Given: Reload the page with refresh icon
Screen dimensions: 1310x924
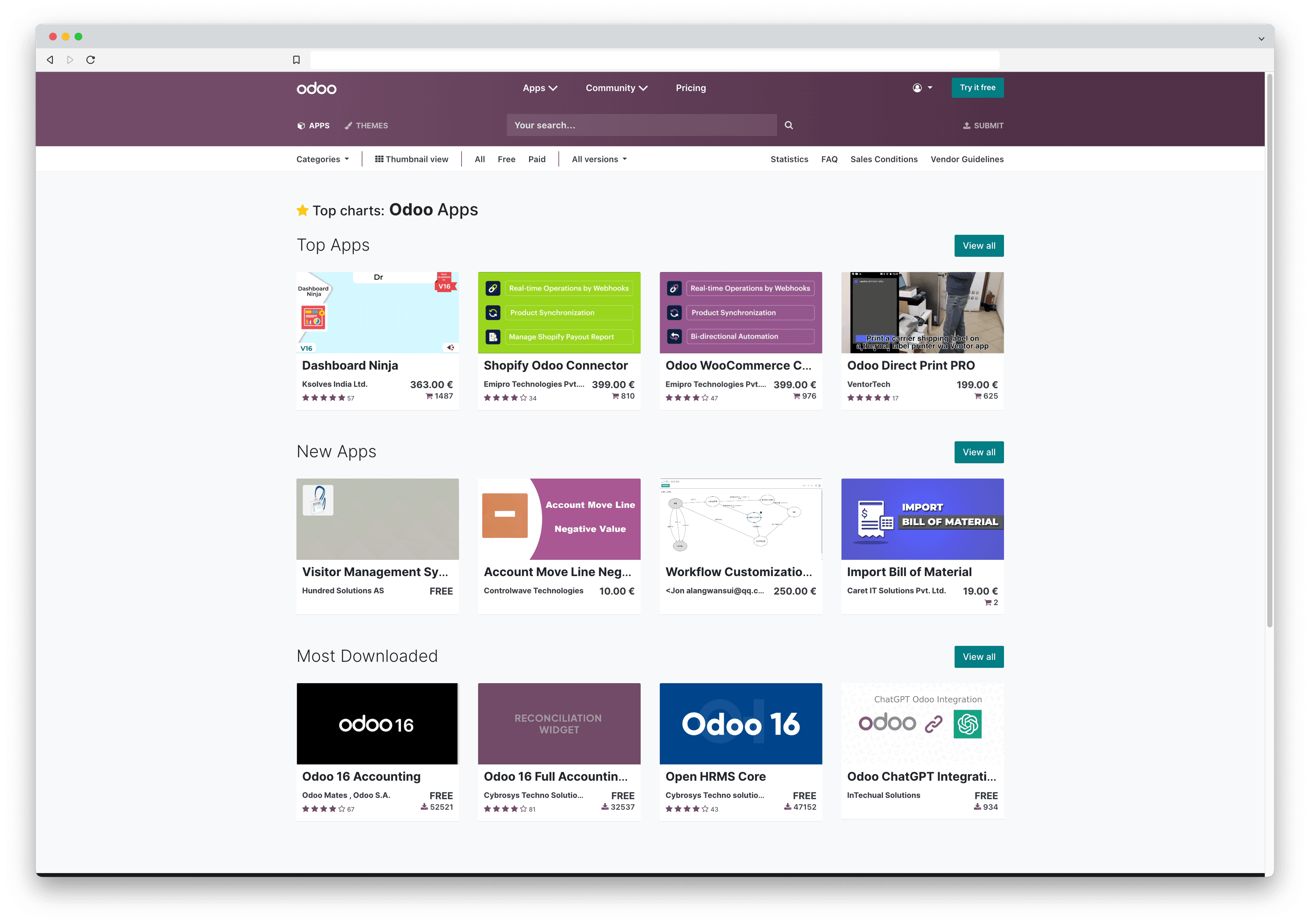Looking at the screenshot, I should tap(90, 60).
